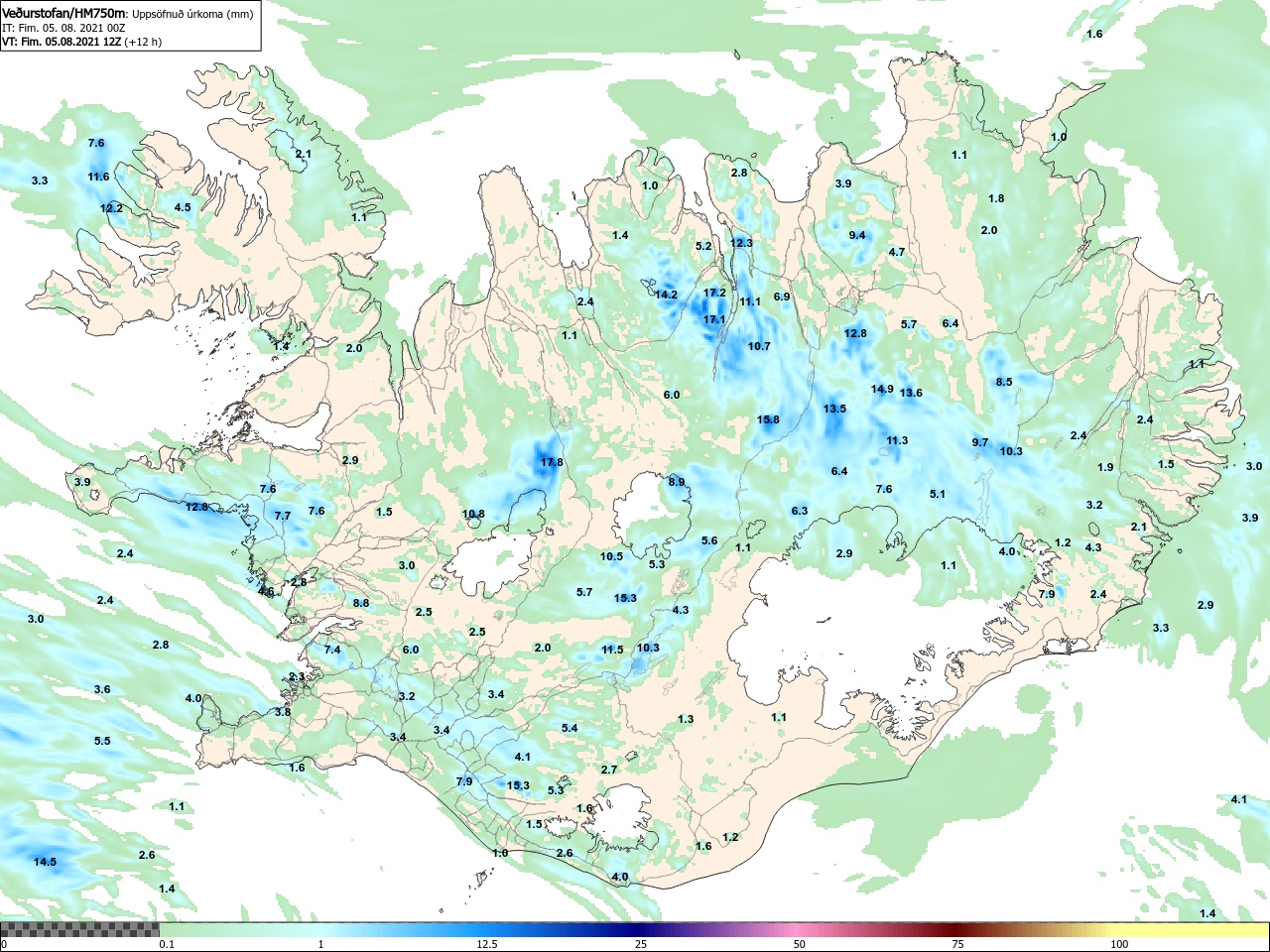Click the Veðurstofan/HM750m title text

click(x=63, y=14)
